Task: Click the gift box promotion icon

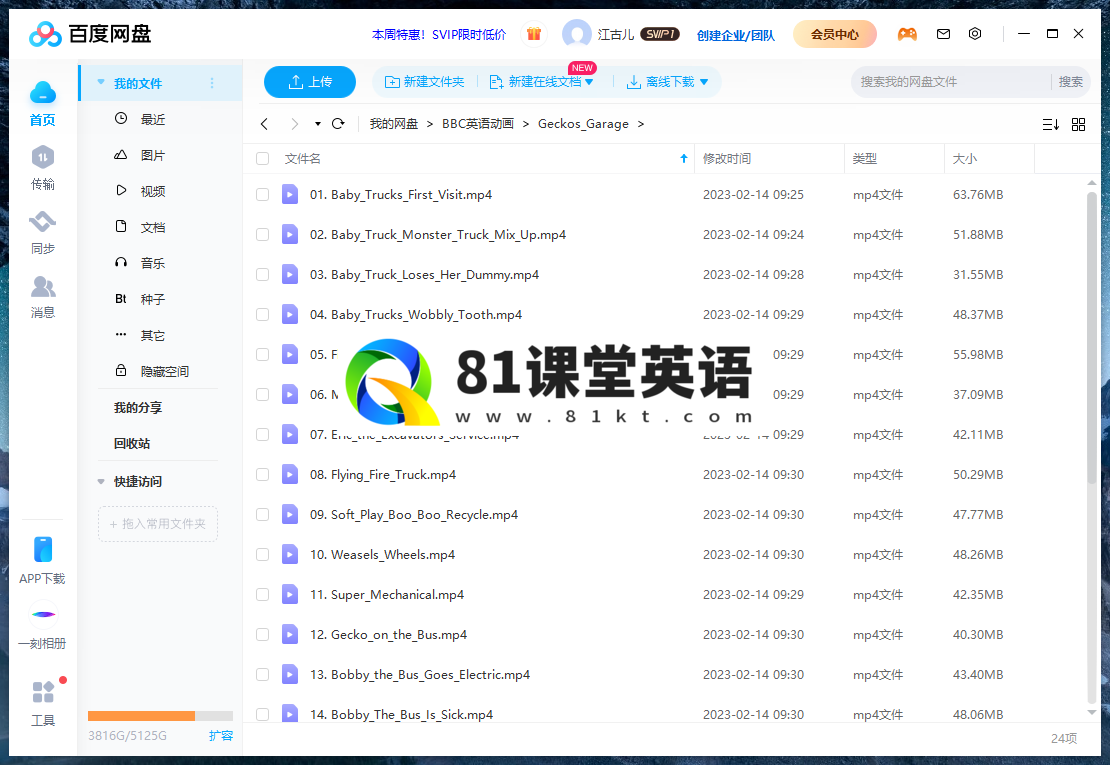Action: point(534,33)
